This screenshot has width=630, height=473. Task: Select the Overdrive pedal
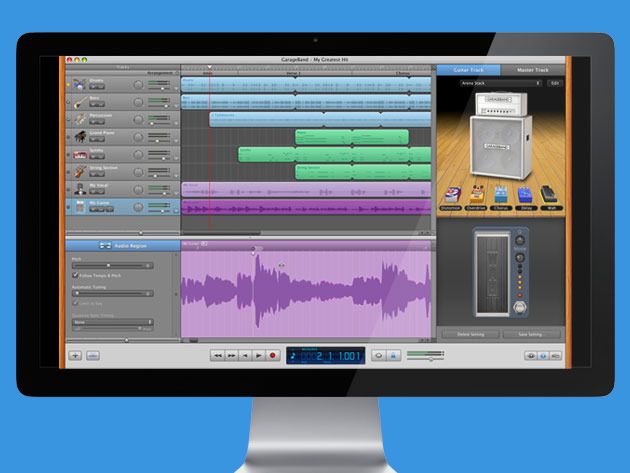pos(476,195)
